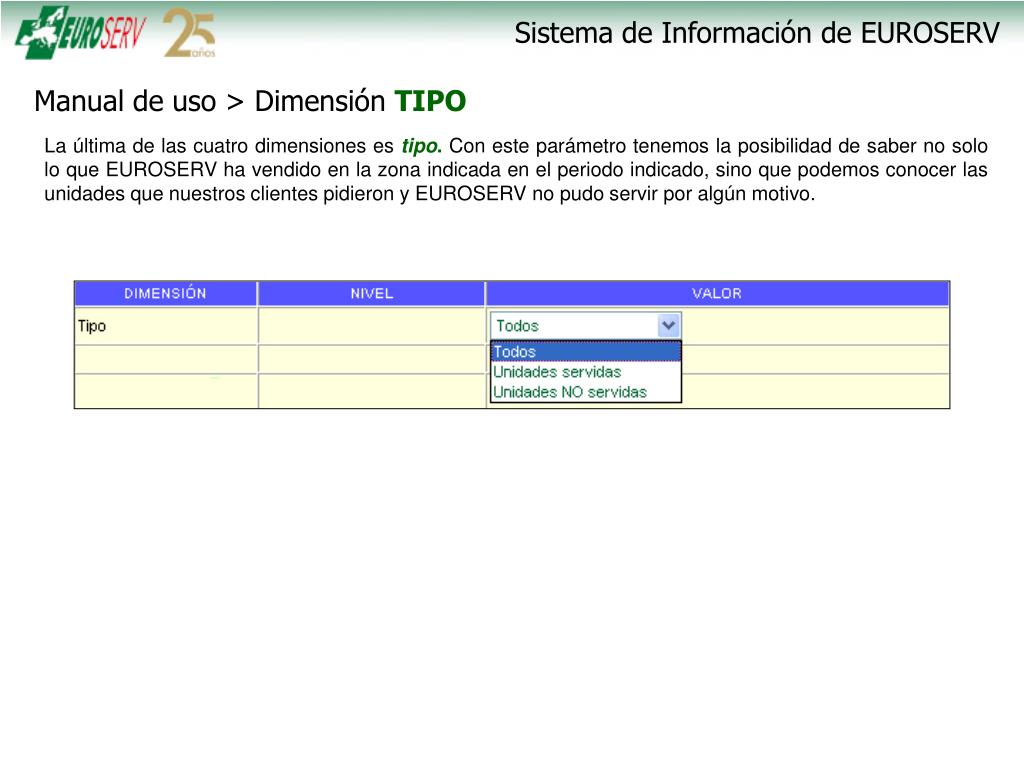Choose Unidades NO servidas option
Image resolution: width=1024 pixels, height=768 pixels.
(586, 392)
